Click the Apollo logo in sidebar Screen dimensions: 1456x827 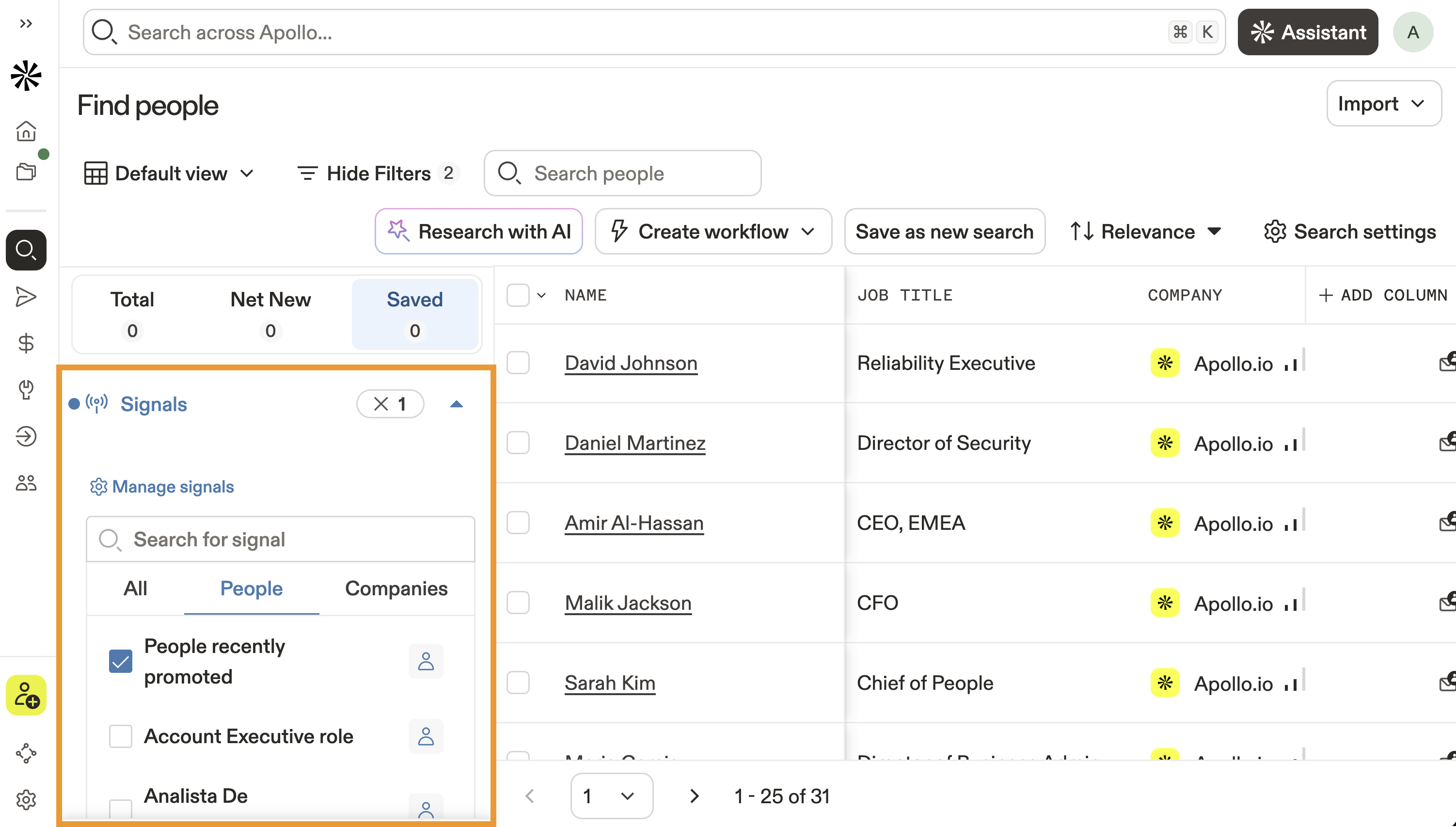point(26,76)
